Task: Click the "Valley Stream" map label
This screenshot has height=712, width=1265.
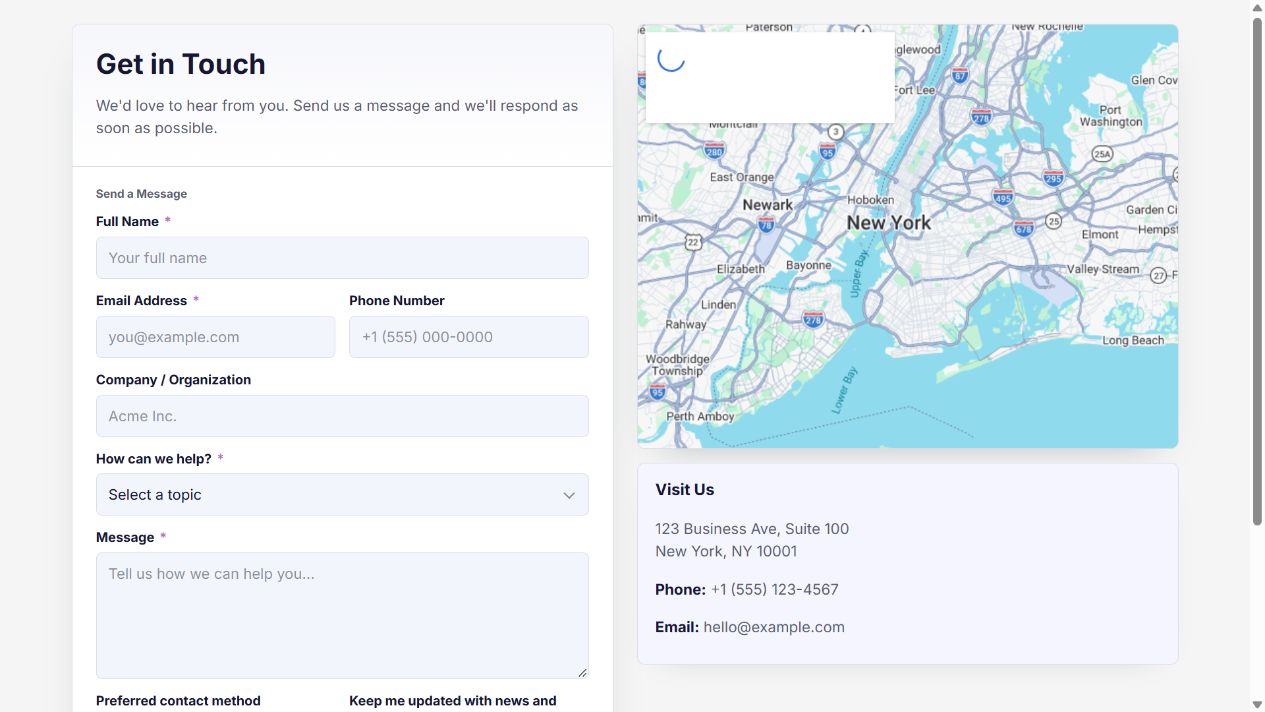Action: [x=1103, y=269]
